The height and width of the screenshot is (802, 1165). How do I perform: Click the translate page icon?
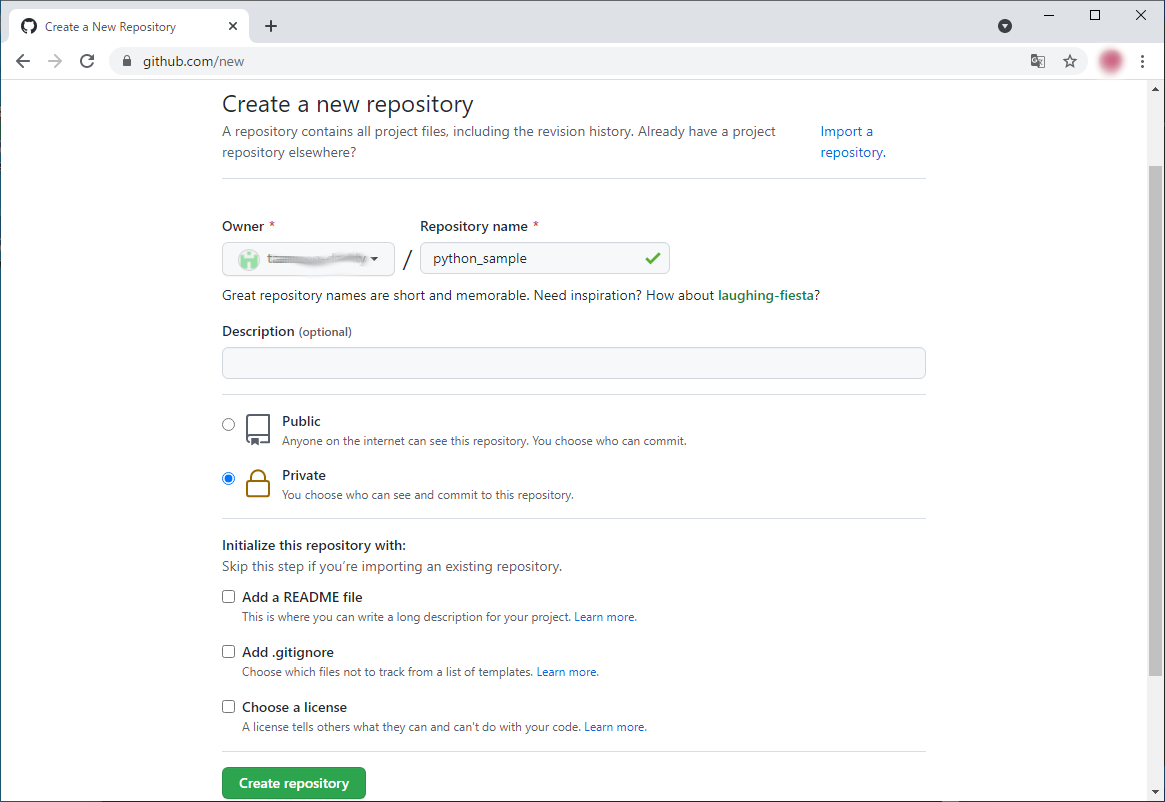(x=1038, y=61)
